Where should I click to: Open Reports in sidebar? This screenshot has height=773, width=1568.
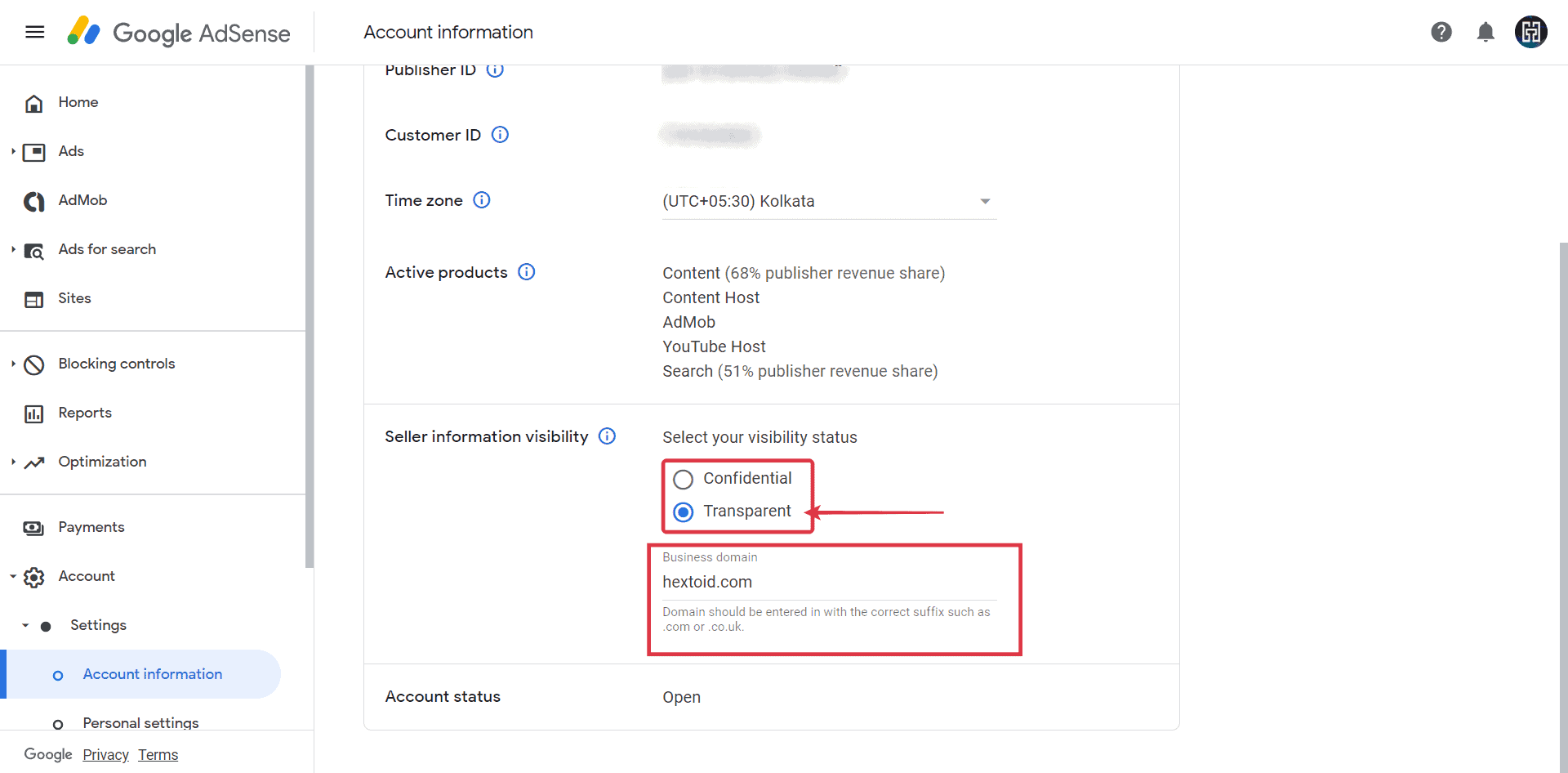85,413
